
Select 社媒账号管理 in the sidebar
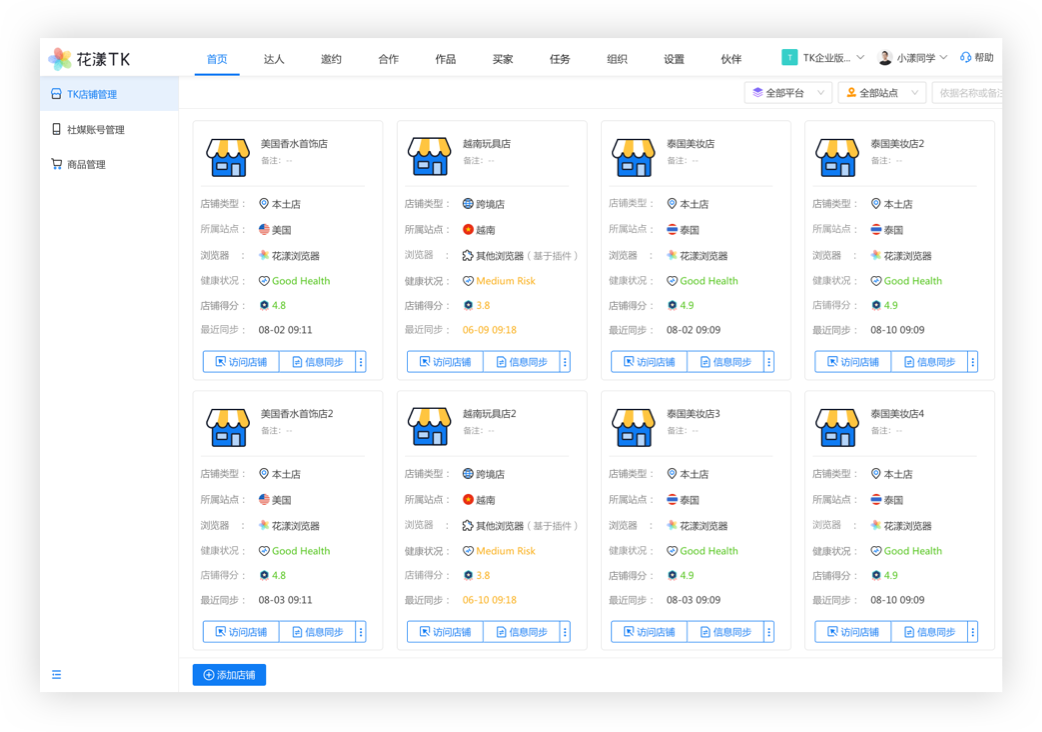click(x=95, y=130)
